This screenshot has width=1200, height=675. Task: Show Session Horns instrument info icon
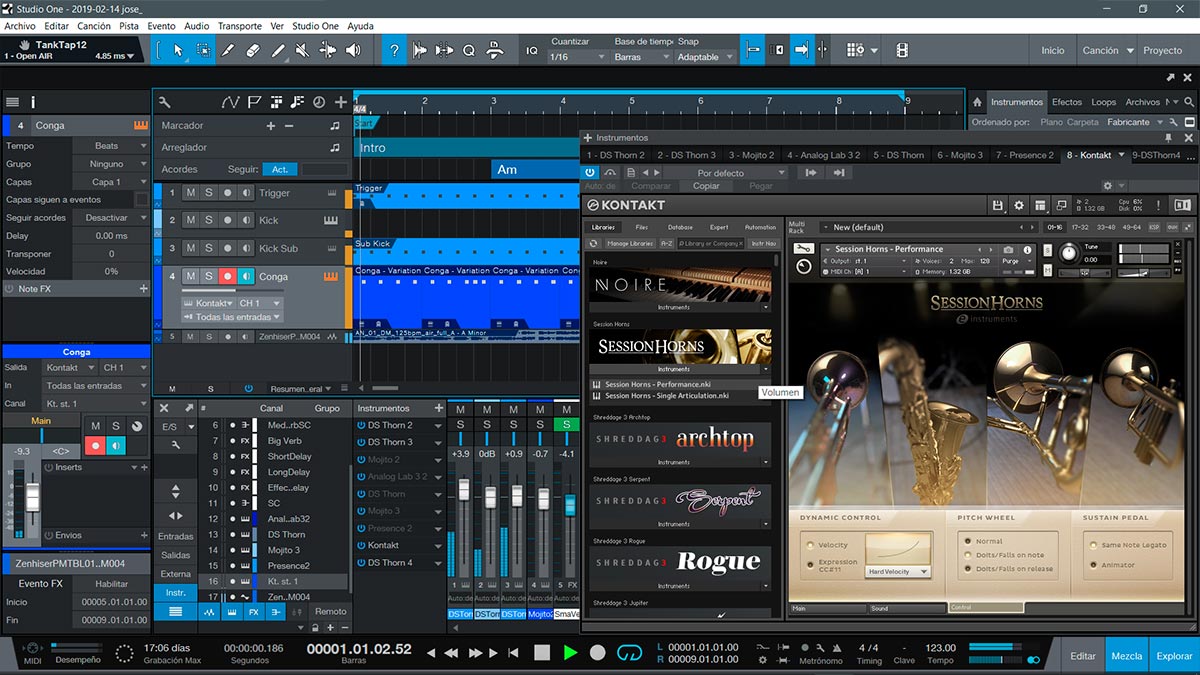click(1025, 249)
